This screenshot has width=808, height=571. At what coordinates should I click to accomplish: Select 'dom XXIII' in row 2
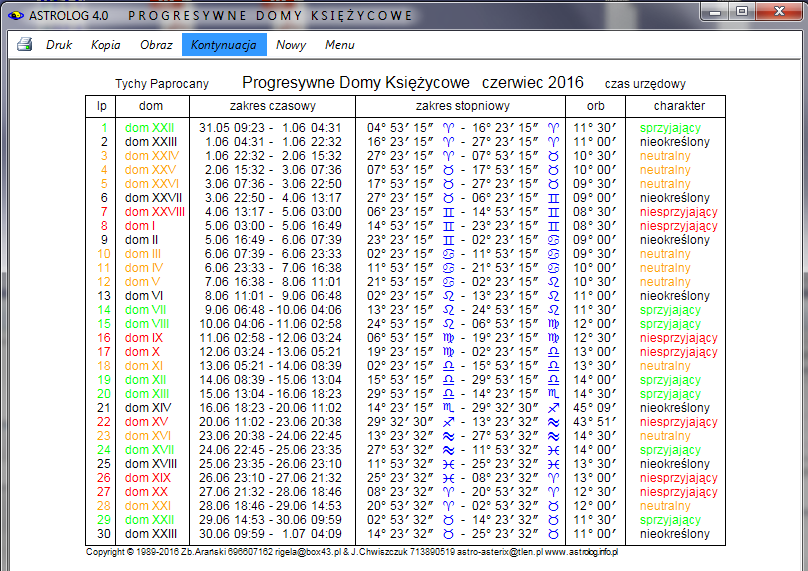(x=151, y=142)
